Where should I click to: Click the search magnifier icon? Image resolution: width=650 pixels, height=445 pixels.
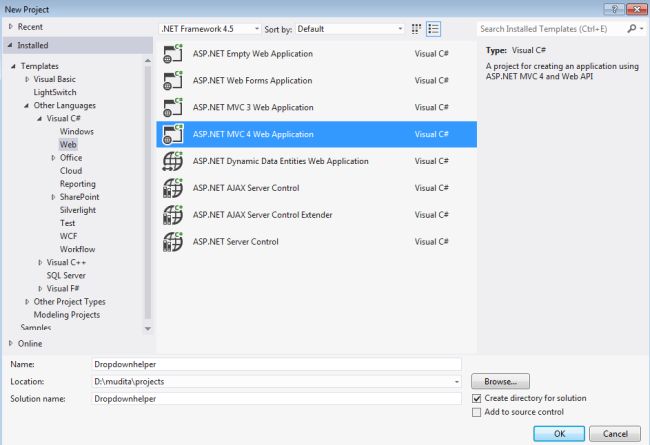pyautogui.click(x=631, y=29)
